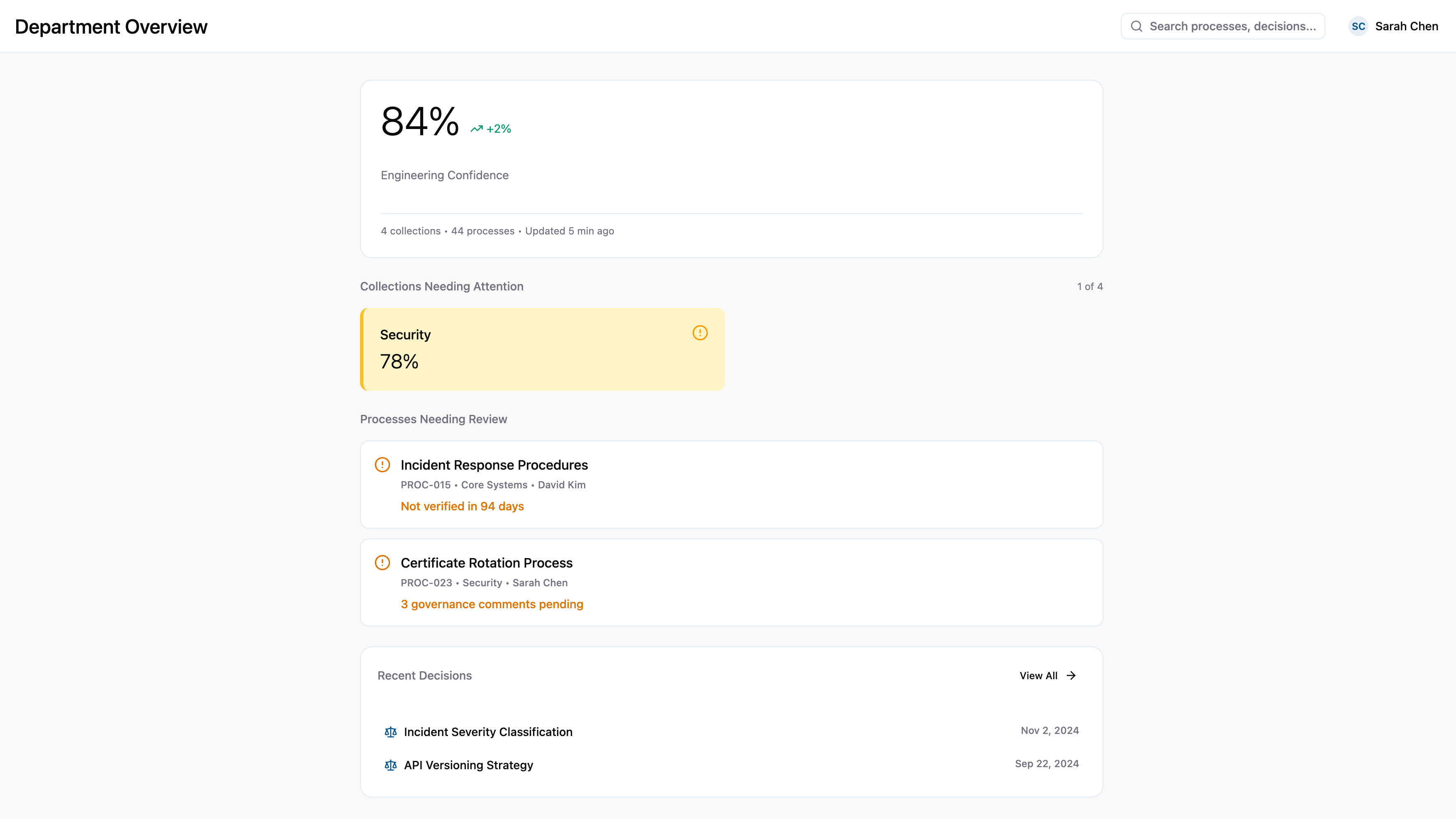
Task: Click the Certificate Rotation Process alert icon
Action: pyautogui.click(x=382, y=563)
